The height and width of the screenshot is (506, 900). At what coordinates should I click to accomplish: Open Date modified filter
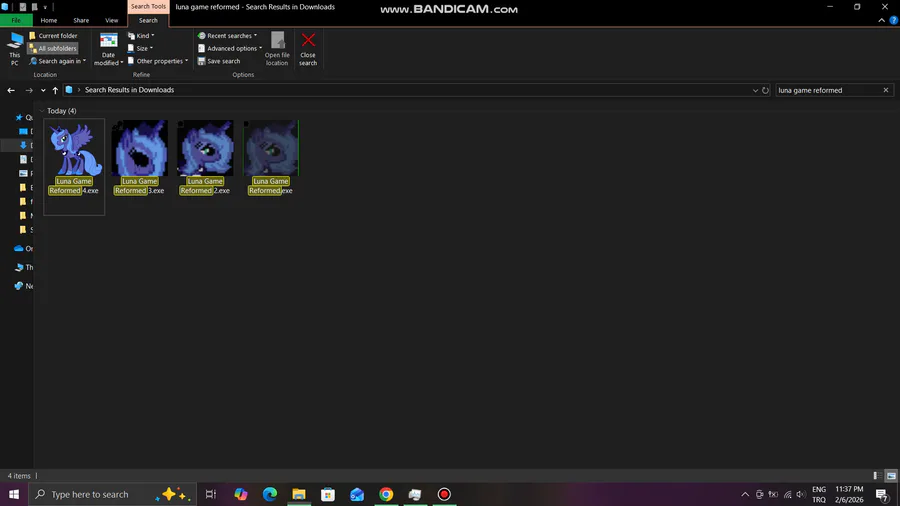[x=108, y=49]
